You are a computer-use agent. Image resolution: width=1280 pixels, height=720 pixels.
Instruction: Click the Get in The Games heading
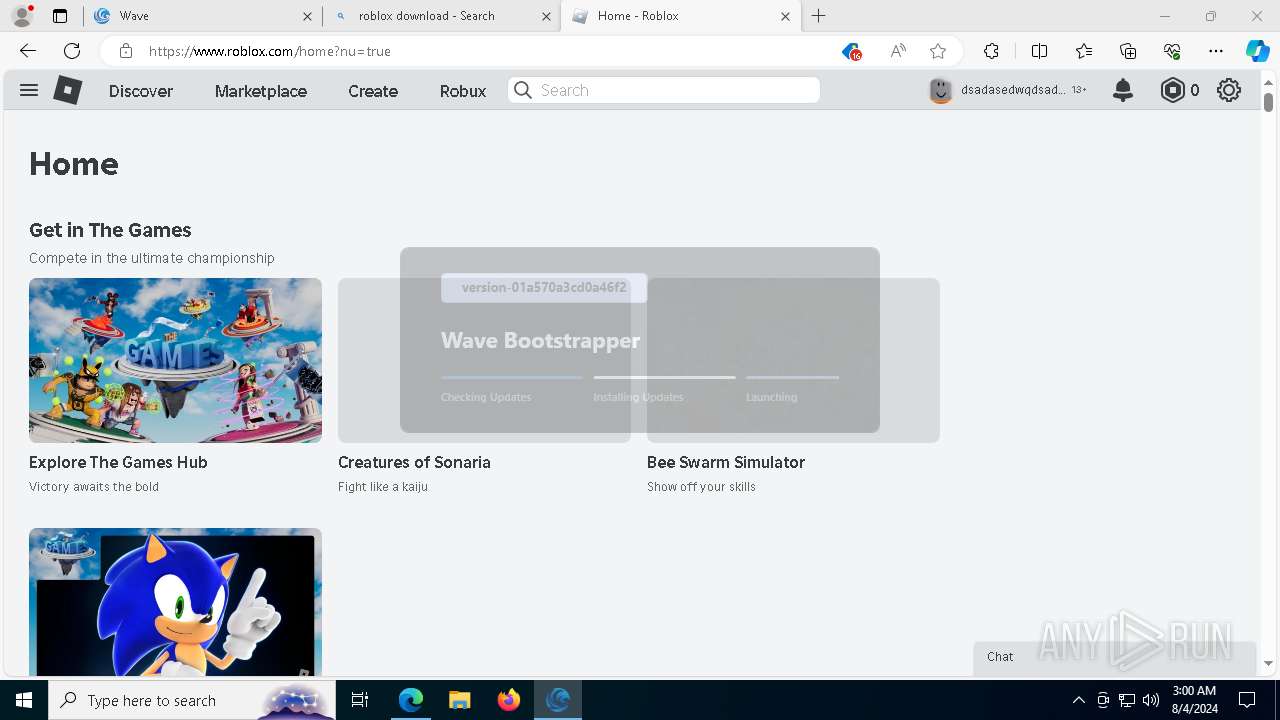(x=110, y=230)
